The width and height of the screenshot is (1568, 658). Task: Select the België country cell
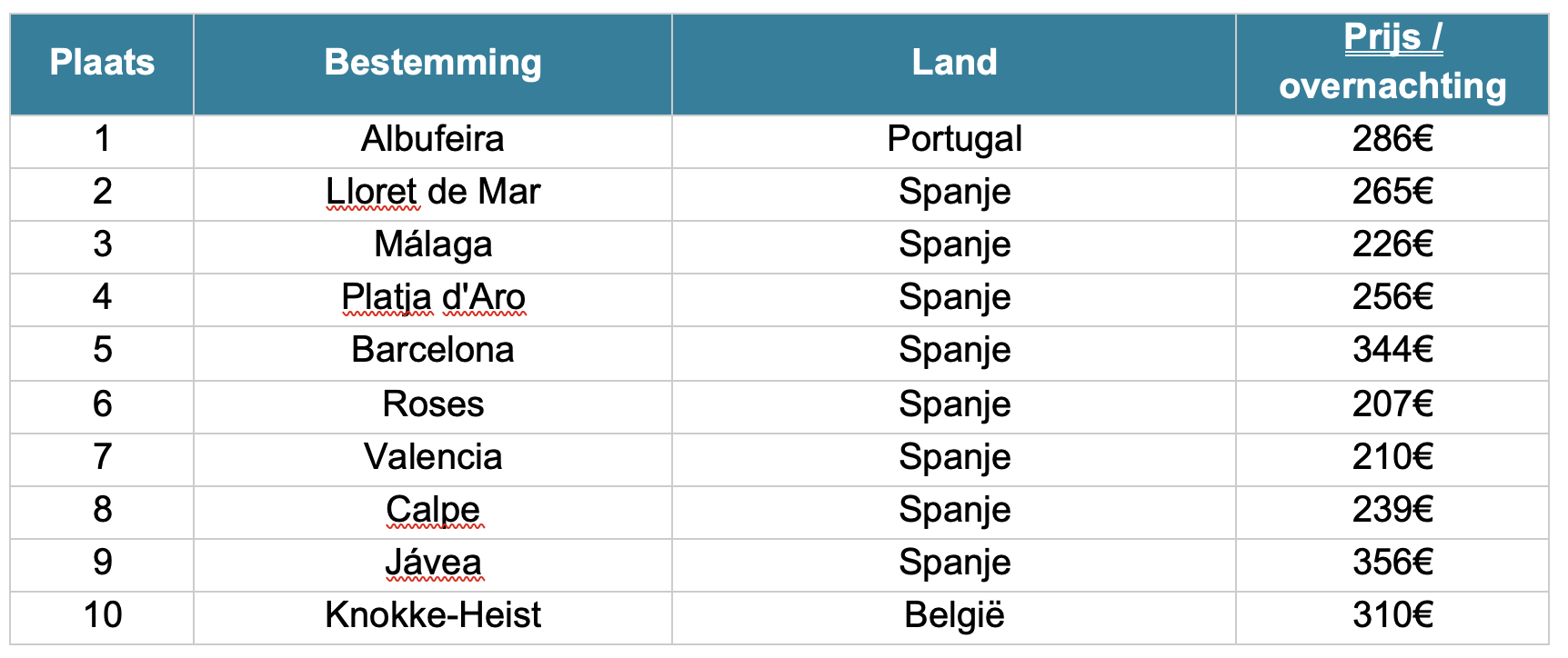pos(954,617)
